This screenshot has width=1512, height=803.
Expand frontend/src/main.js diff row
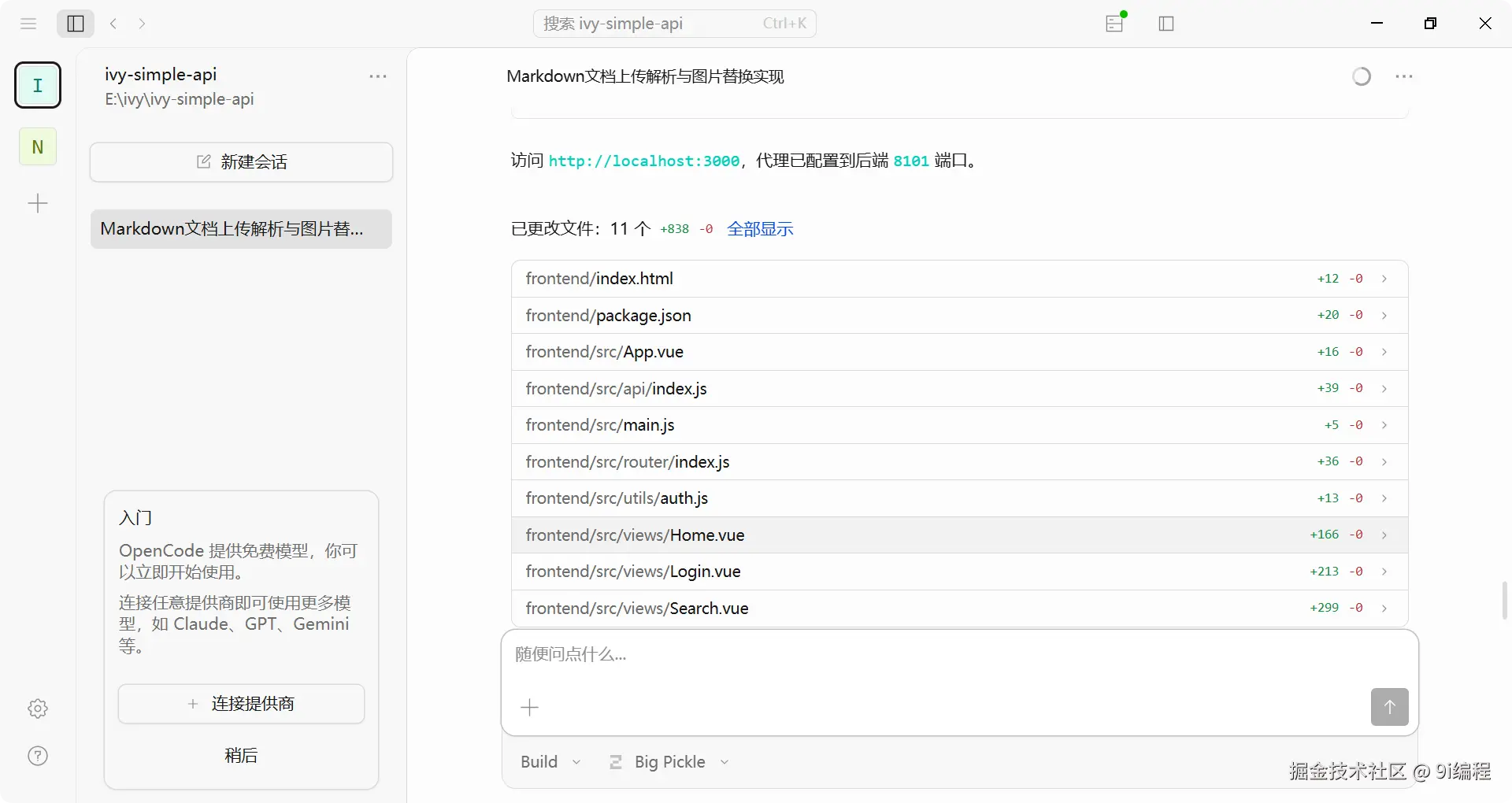click(959, 425)
